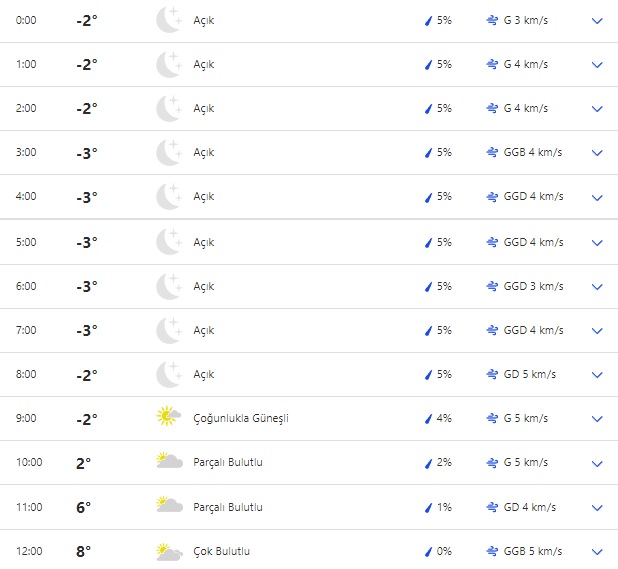The height and width of the screenshot is (569, 618).
Task: Expand the 7:00 hourly row chevron
Action: click(x=598, y=330)
